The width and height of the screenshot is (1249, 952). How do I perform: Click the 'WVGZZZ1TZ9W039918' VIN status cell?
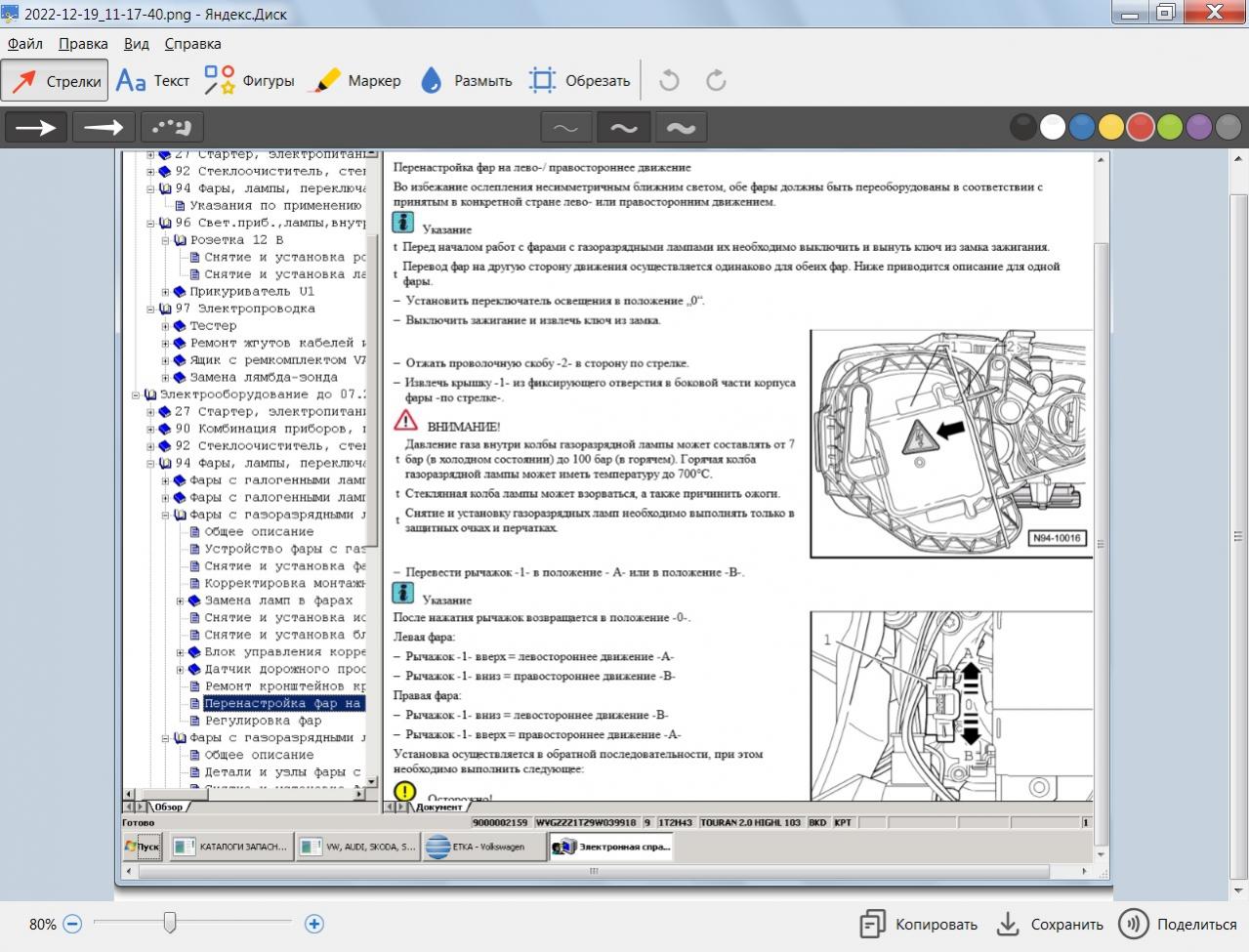click(586, 823)
